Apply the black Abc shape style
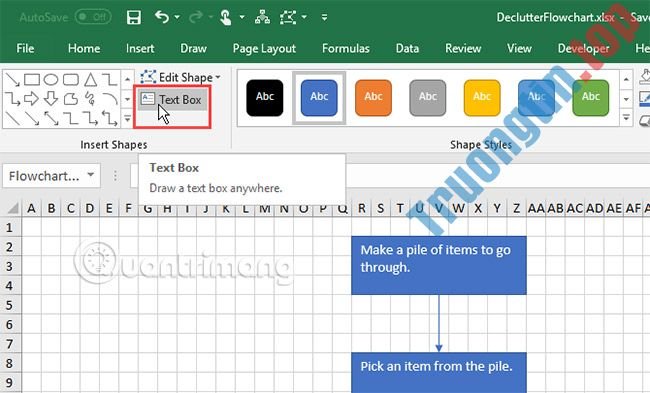Image resolution: width=650 pixels, height=393 pixels. pyautogui.click(x=264, y=98)
